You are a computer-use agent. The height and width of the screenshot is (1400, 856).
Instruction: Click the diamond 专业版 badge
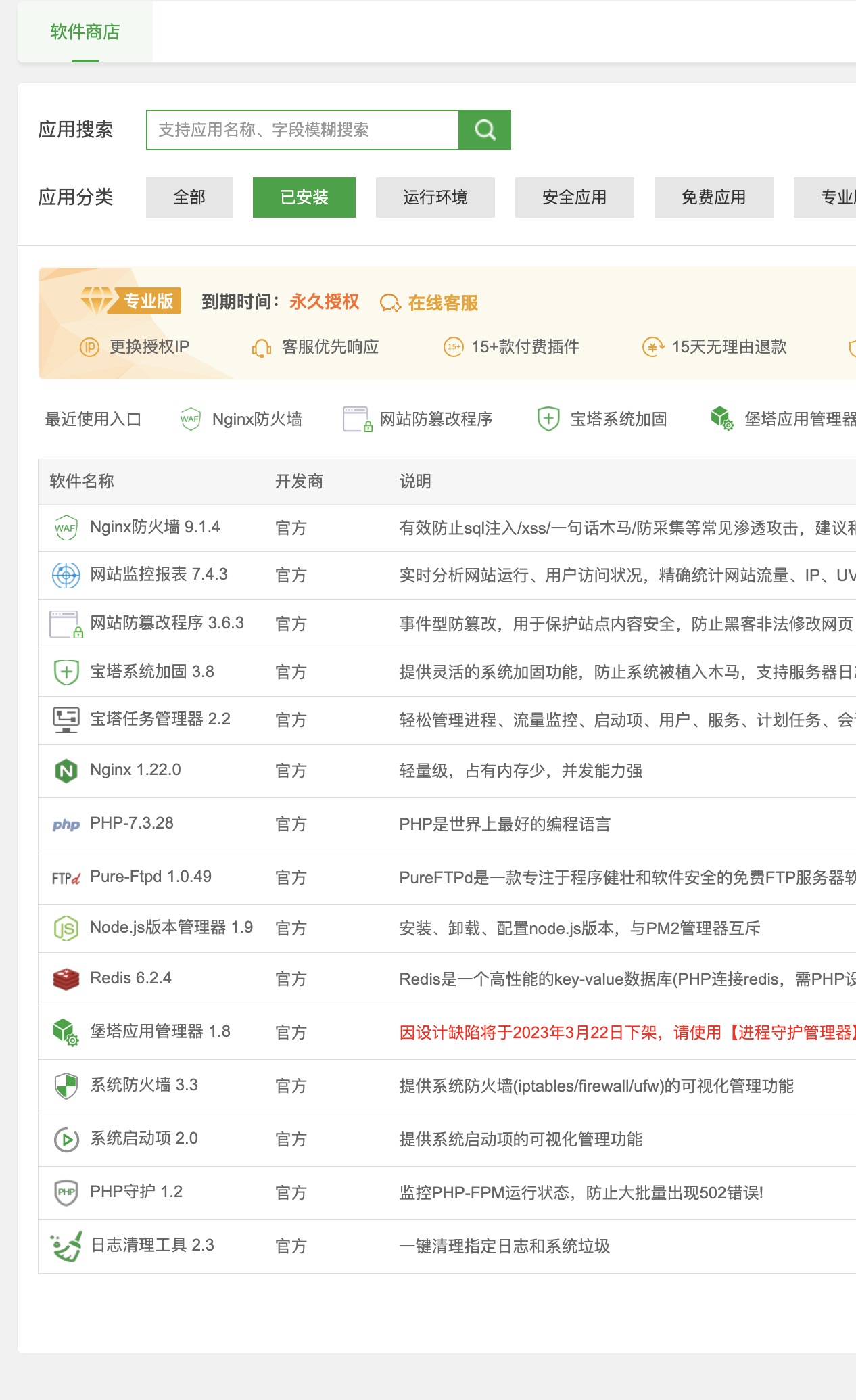tap(130, 301)
